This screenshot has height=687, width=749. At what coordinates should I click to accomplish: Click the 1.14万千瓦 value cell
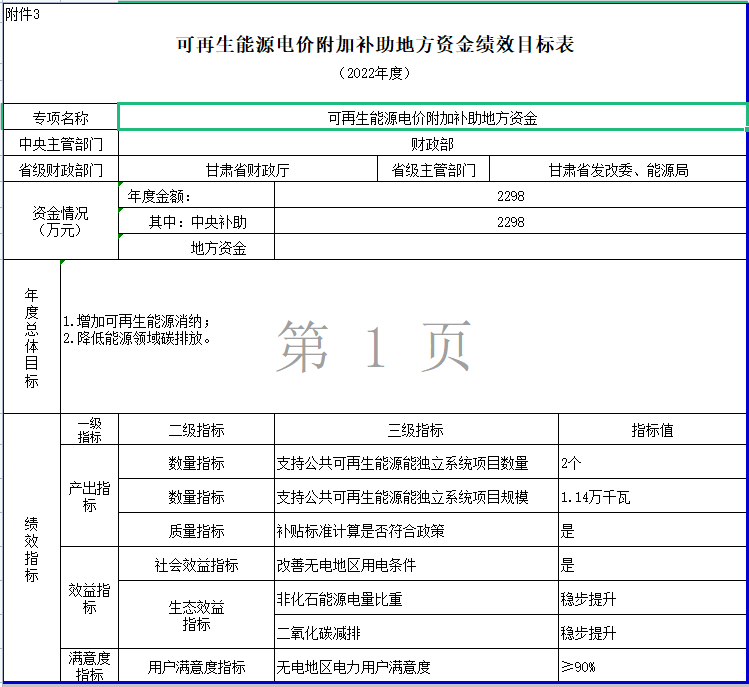pos(652,497)
